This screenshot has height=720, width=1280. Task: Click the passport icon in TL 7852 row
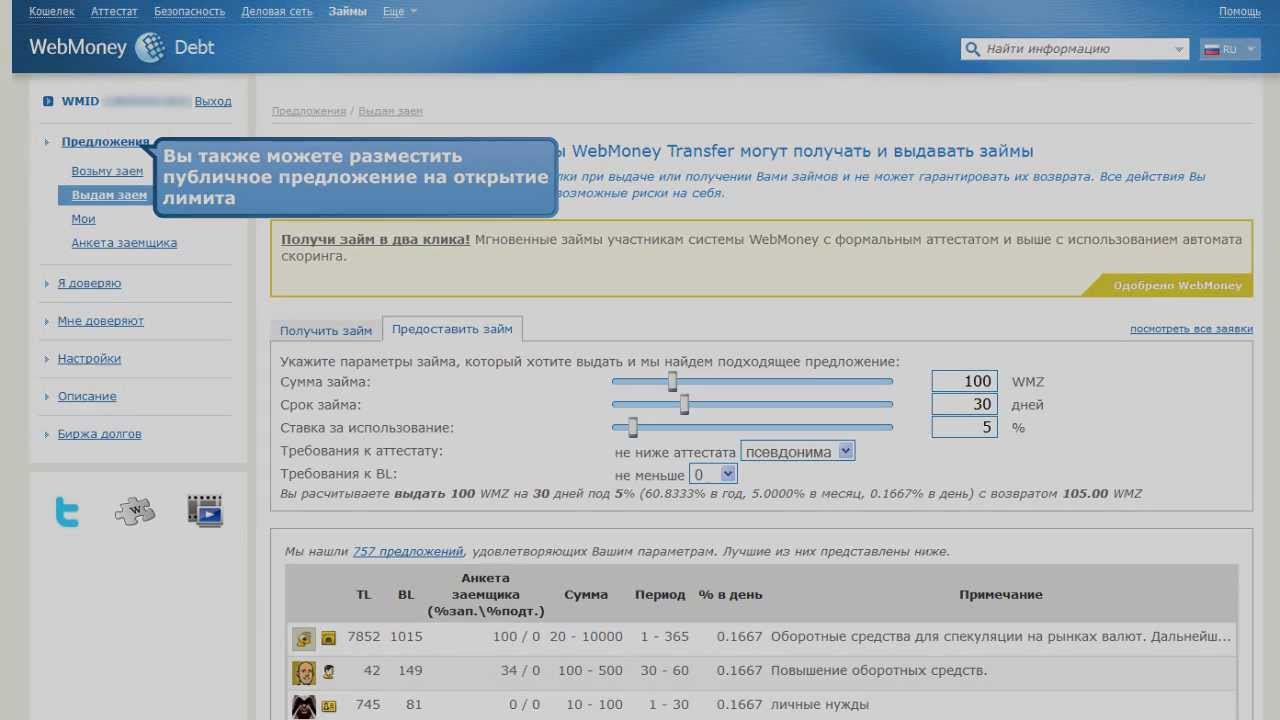coord(328,638)
